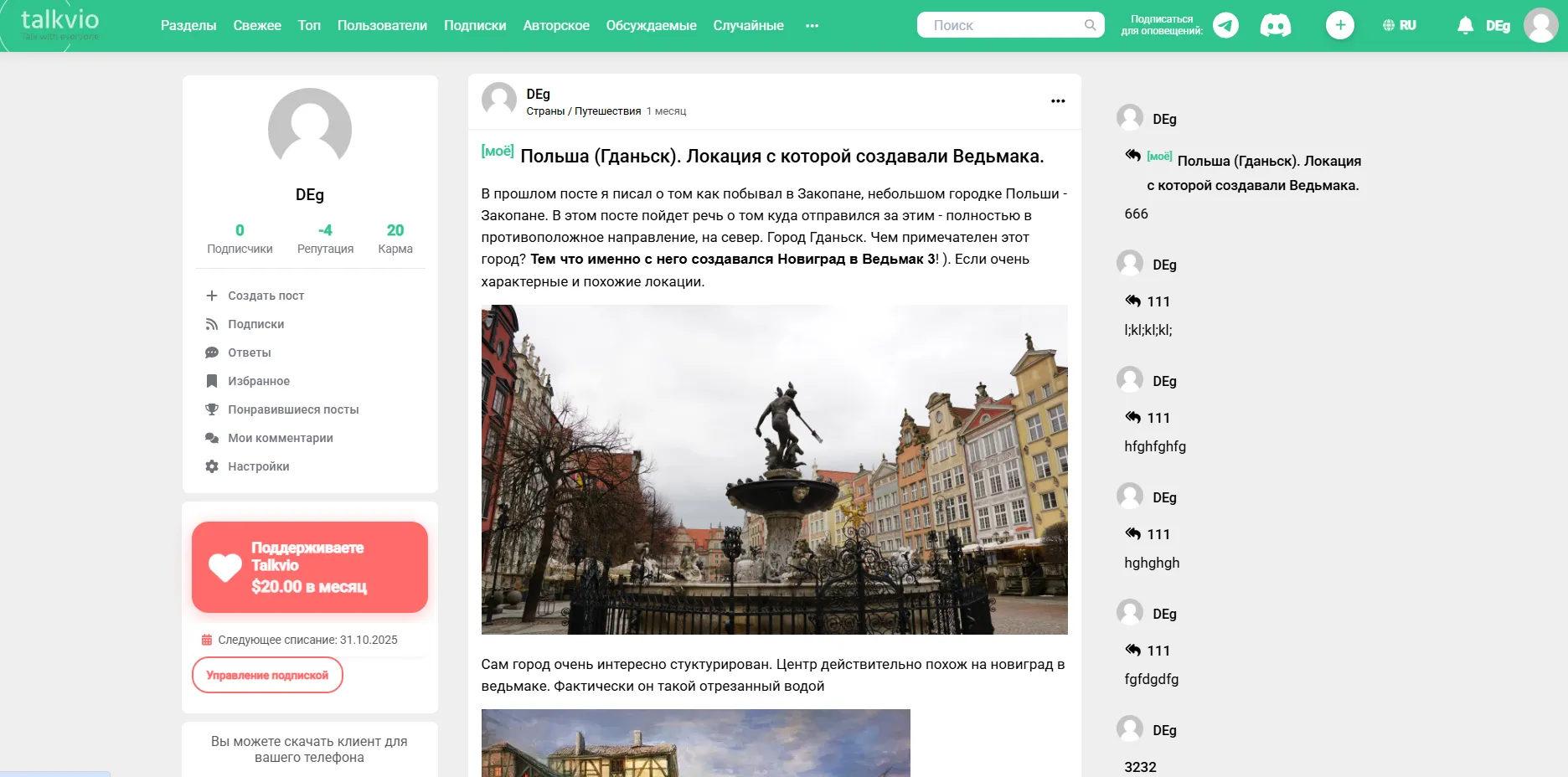1568x777 pixels.
Task: Expand more sections via header ellipsis
Action: pyautogui.click(x=812, y=26)
